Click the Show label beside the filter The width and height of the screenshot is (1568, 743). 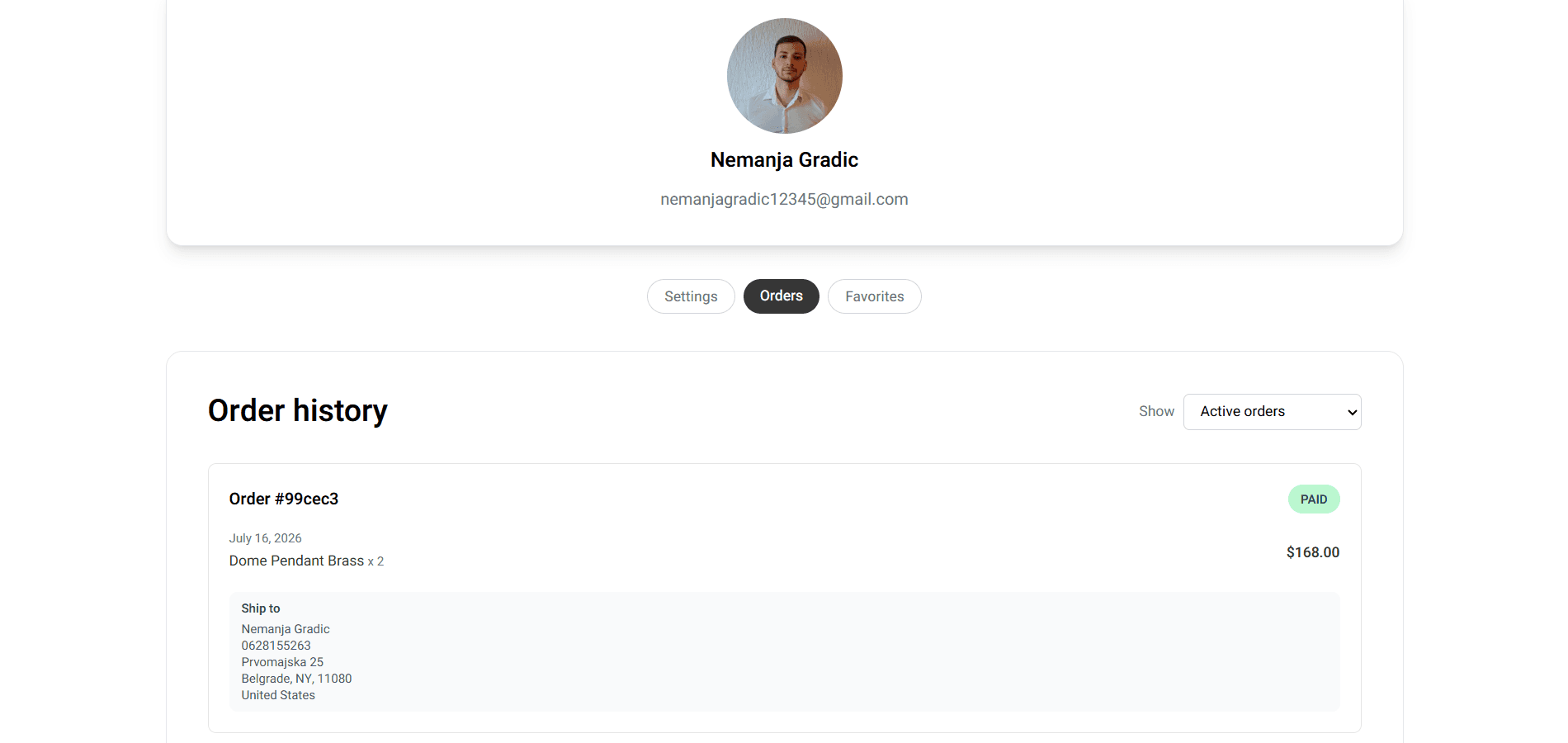1156,411
